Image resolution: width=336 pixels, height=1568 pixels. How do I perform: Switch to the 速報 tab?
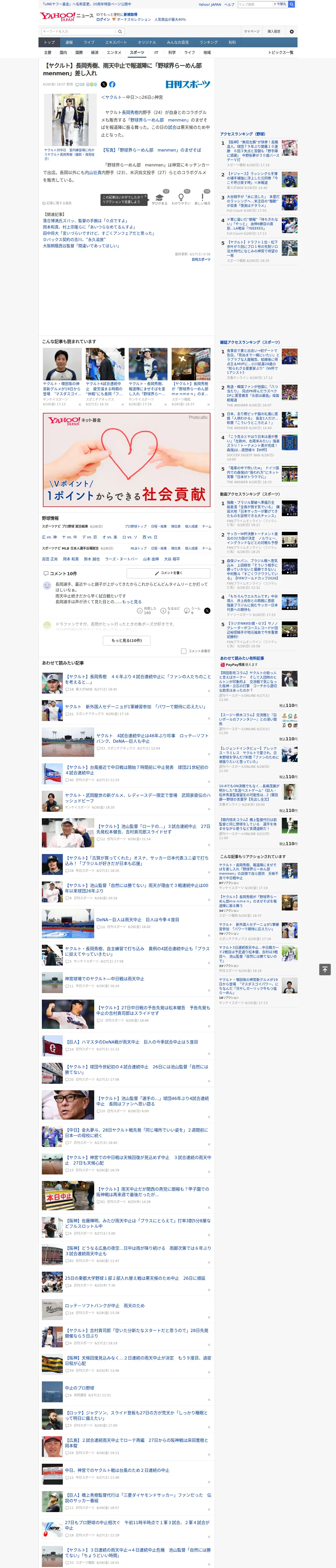[69, 43]
